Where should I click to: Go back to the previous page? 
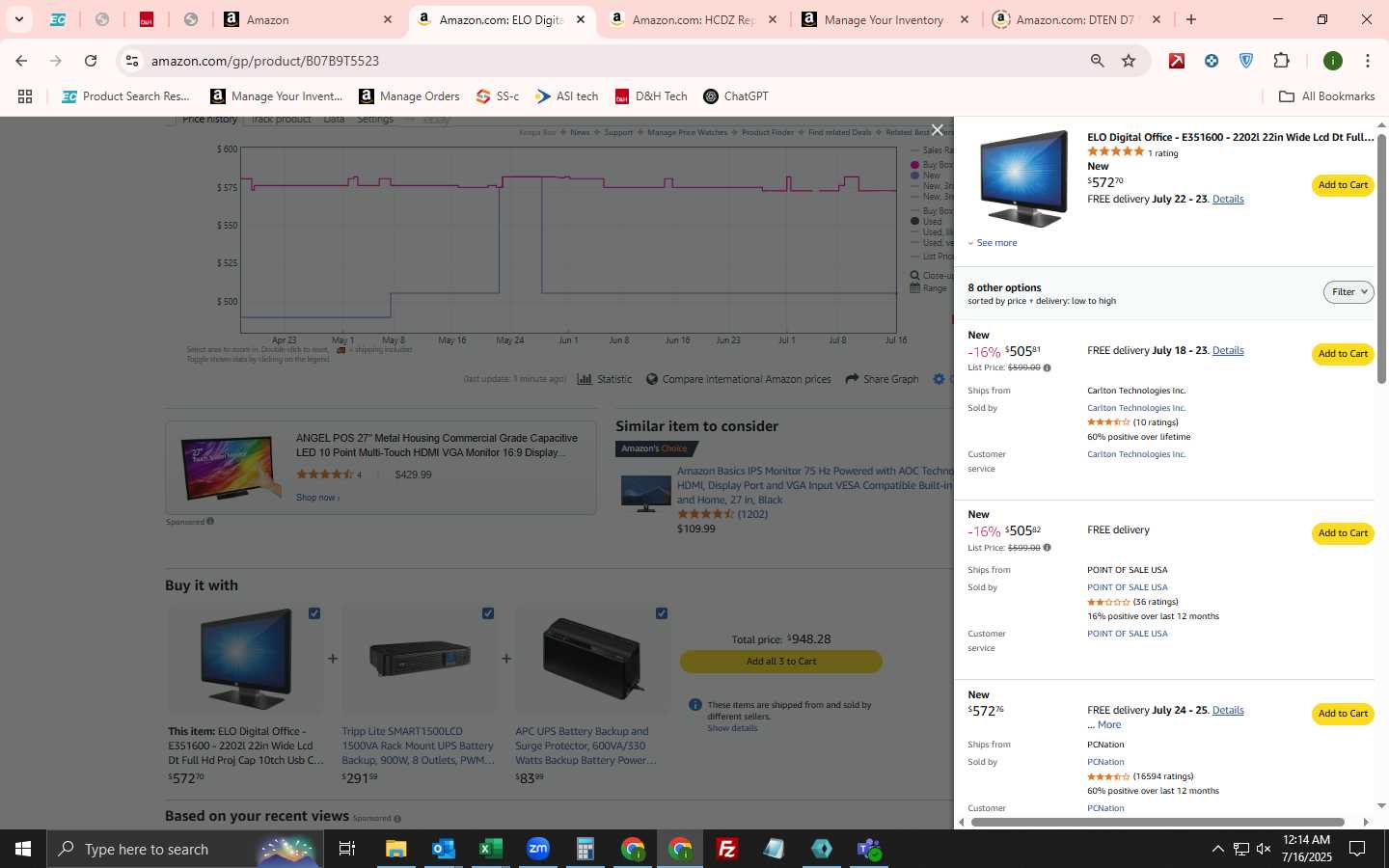(21, 61)
